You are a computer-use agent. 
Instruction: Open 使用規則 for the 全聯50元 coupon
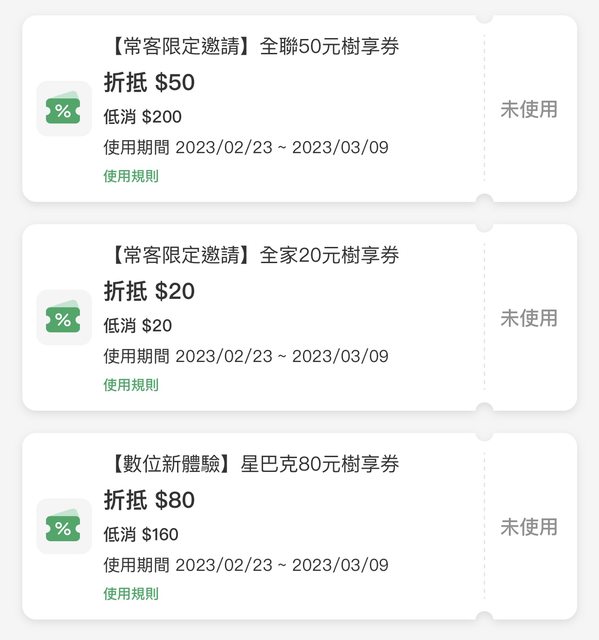point(131,176)
